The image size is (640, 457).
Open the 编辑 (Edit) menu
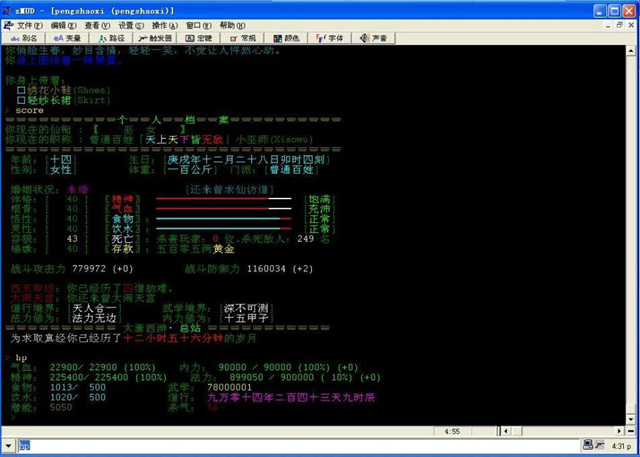click(x=64, y=25)
